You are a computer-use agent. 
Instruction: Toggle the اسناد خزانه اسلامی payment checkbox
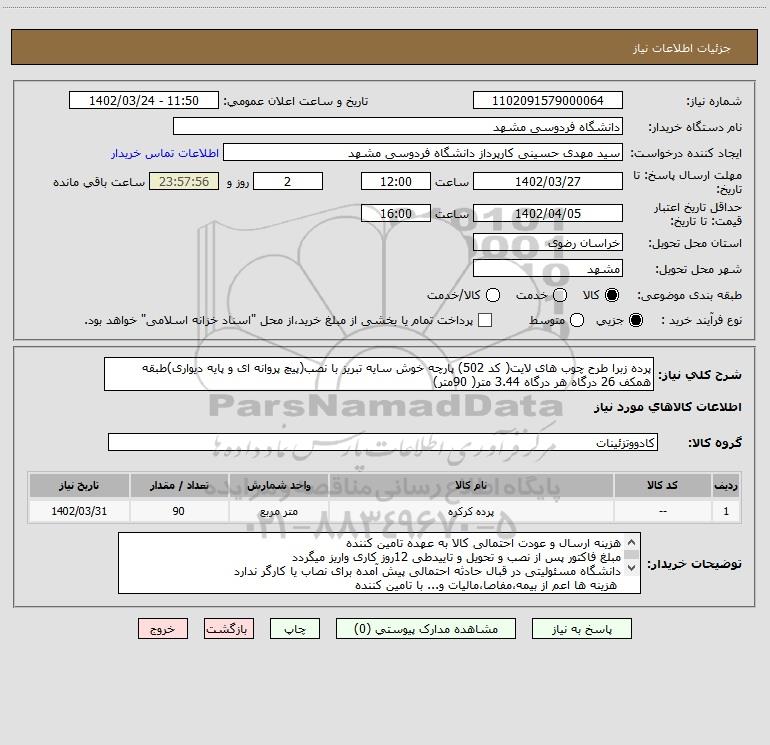pos(485,320)
